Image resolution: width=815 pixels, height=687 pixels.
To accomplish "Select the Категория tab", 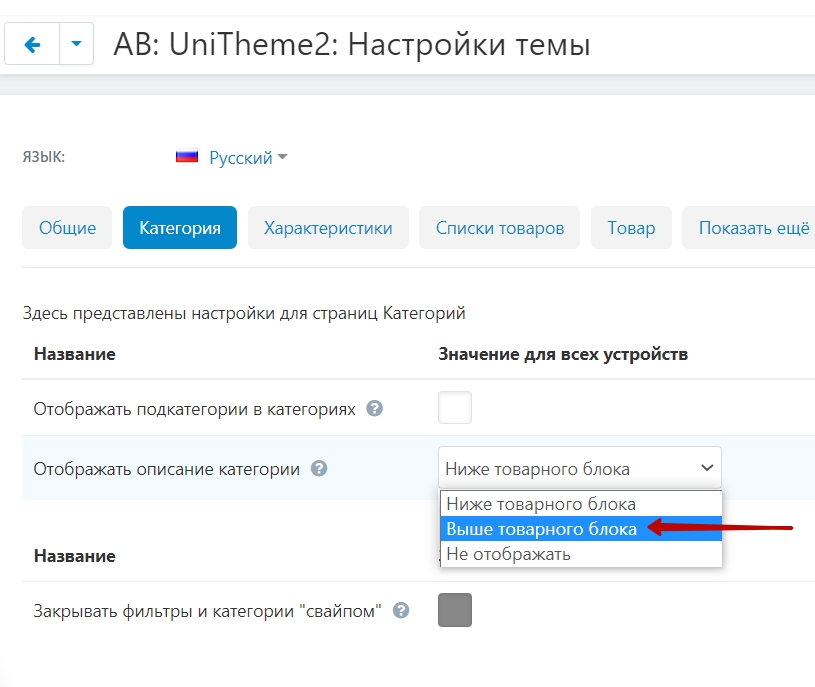I will [x=180, y=228].
